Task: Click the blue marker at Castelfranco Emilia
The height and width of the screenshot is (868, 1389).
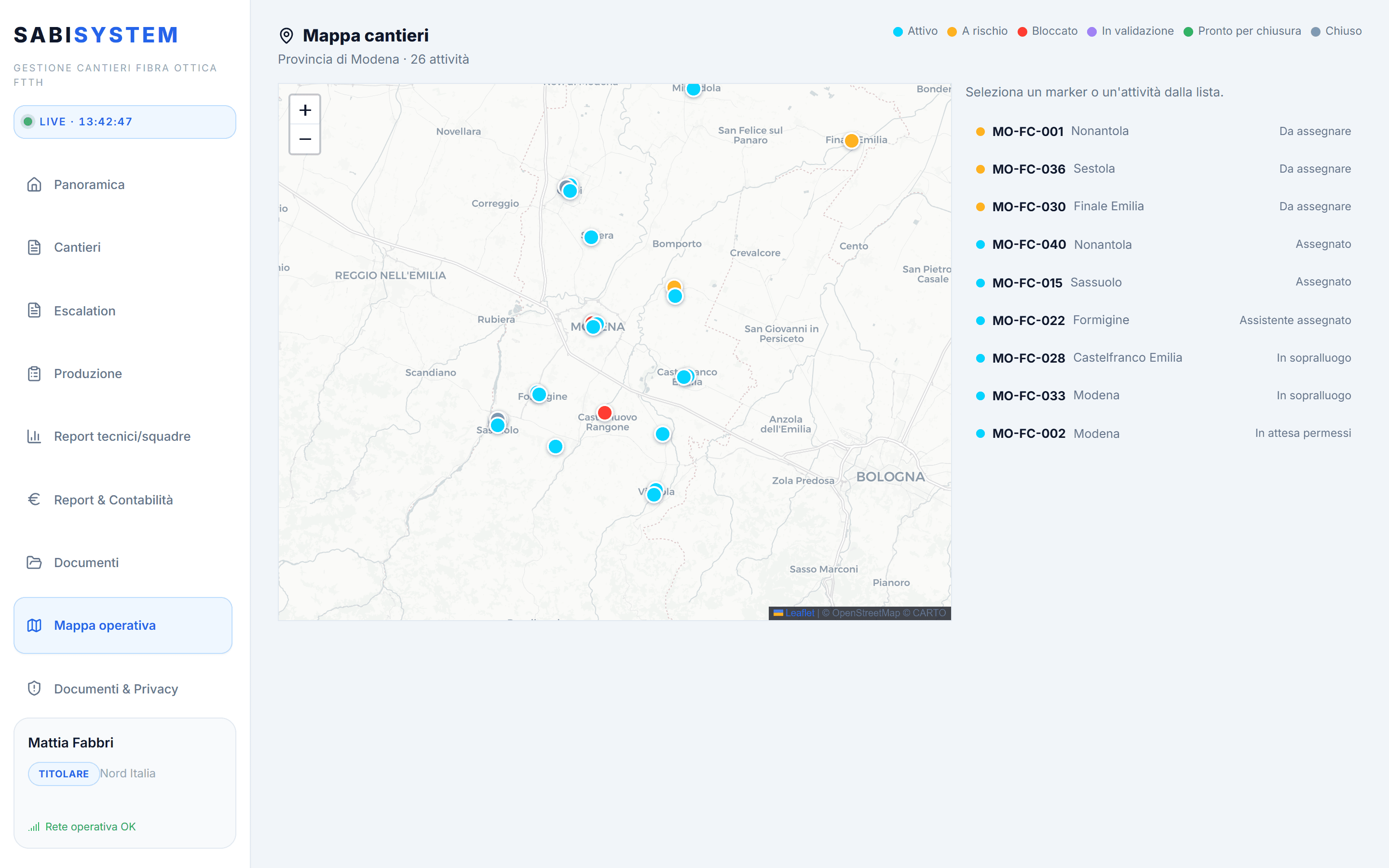Action: pos(683,377)
